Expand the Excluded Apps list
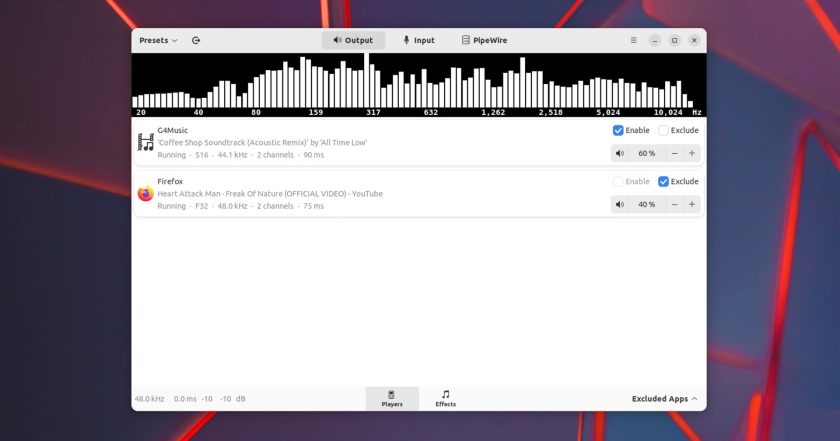The height and width of the screenshot is (441, 840). (x=664, y=399)
